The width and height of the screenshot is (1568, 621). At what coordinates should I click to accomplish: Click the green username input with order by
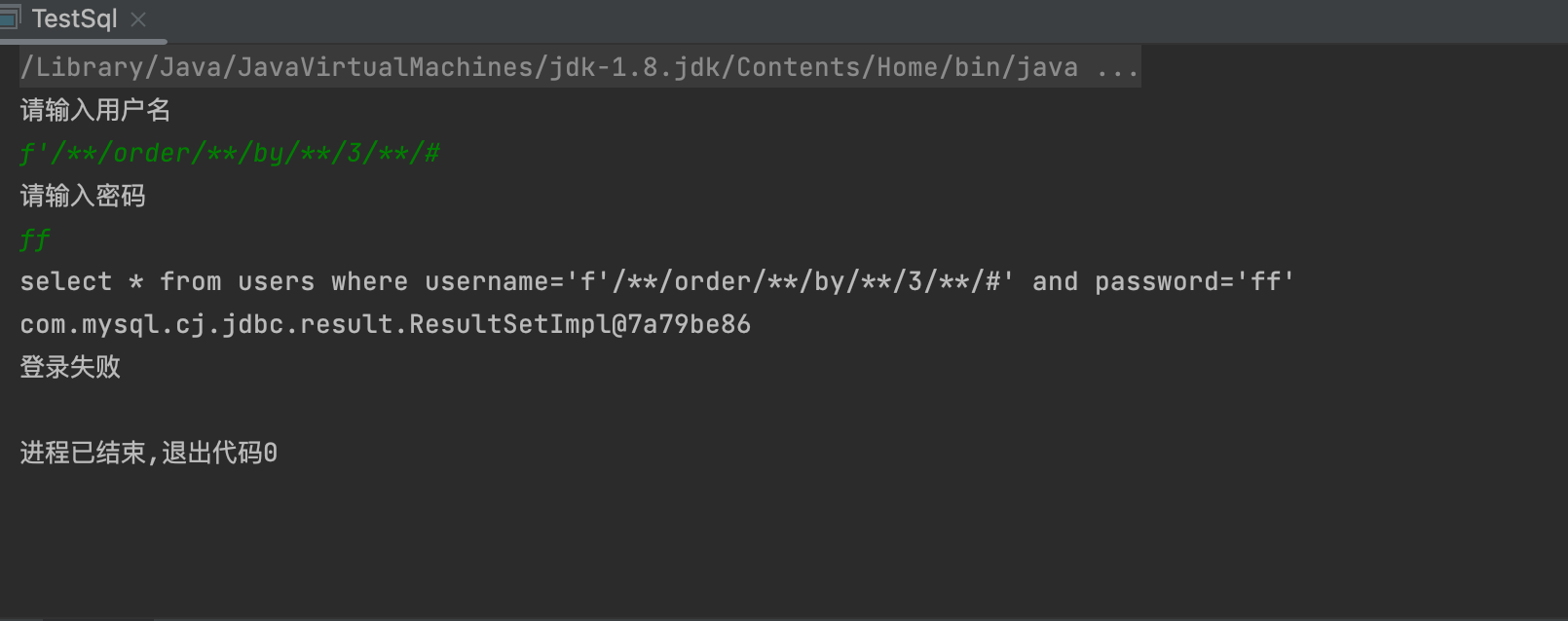click(230, 153)
